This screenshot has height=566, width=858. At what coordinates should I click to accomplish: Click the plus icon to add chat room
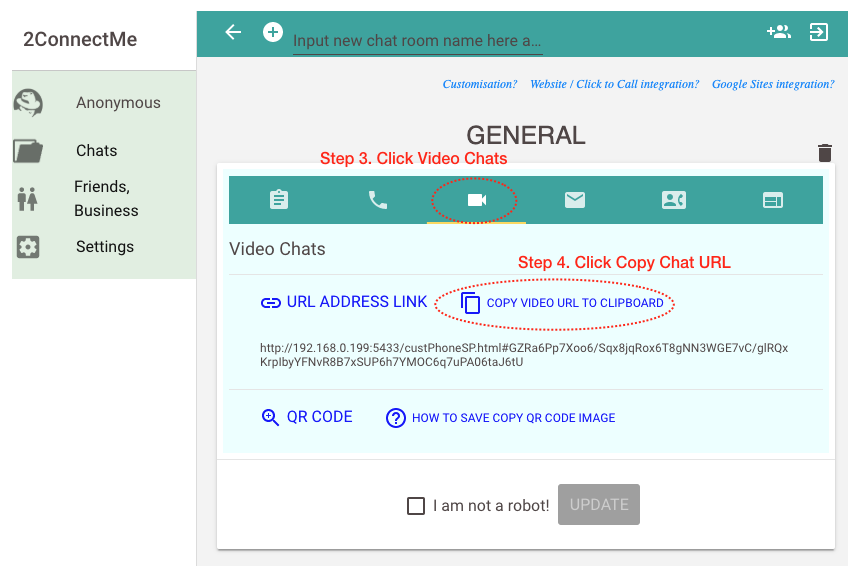[x=273, y=32]
